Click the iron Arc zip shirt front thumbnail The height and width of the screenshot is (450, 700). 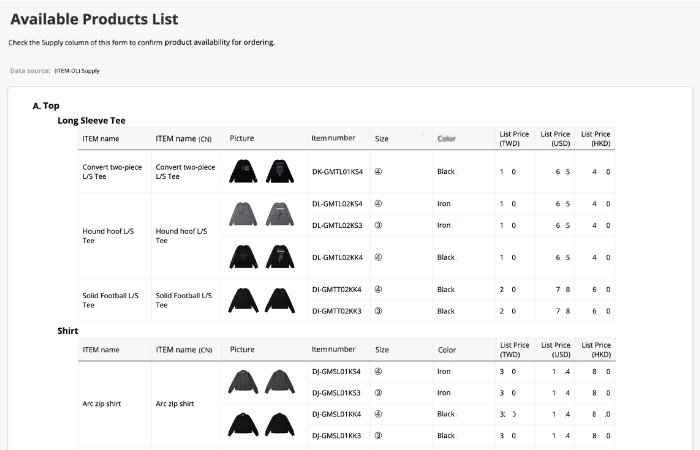click(x=241, y=382)
